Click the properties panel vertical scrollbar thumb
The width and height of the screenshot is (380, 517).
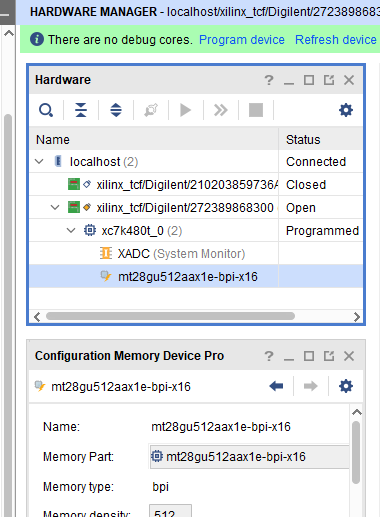pos(356,452)
